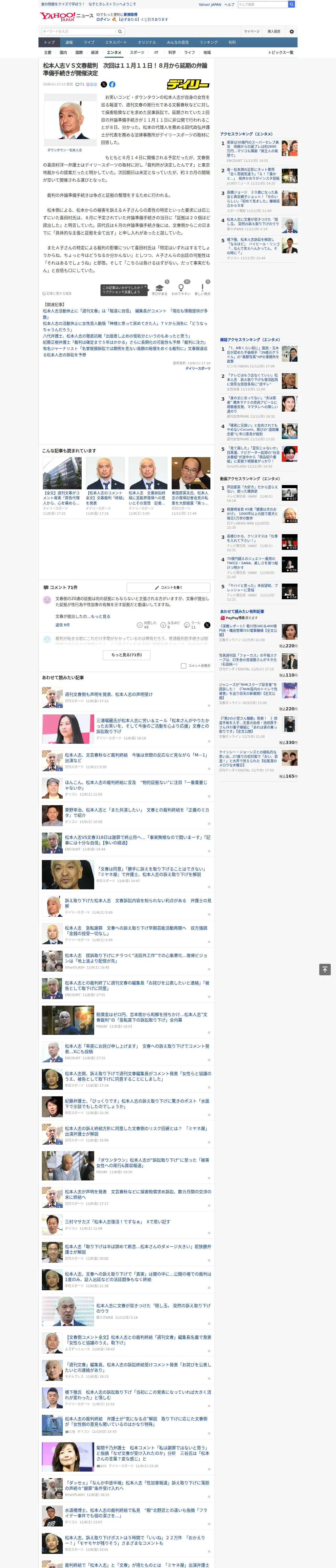Click the Yahoo! JAPAN News logo
Image resolution: width=336 pixels, height=1568 pixels.
click(x=66, y=16)
